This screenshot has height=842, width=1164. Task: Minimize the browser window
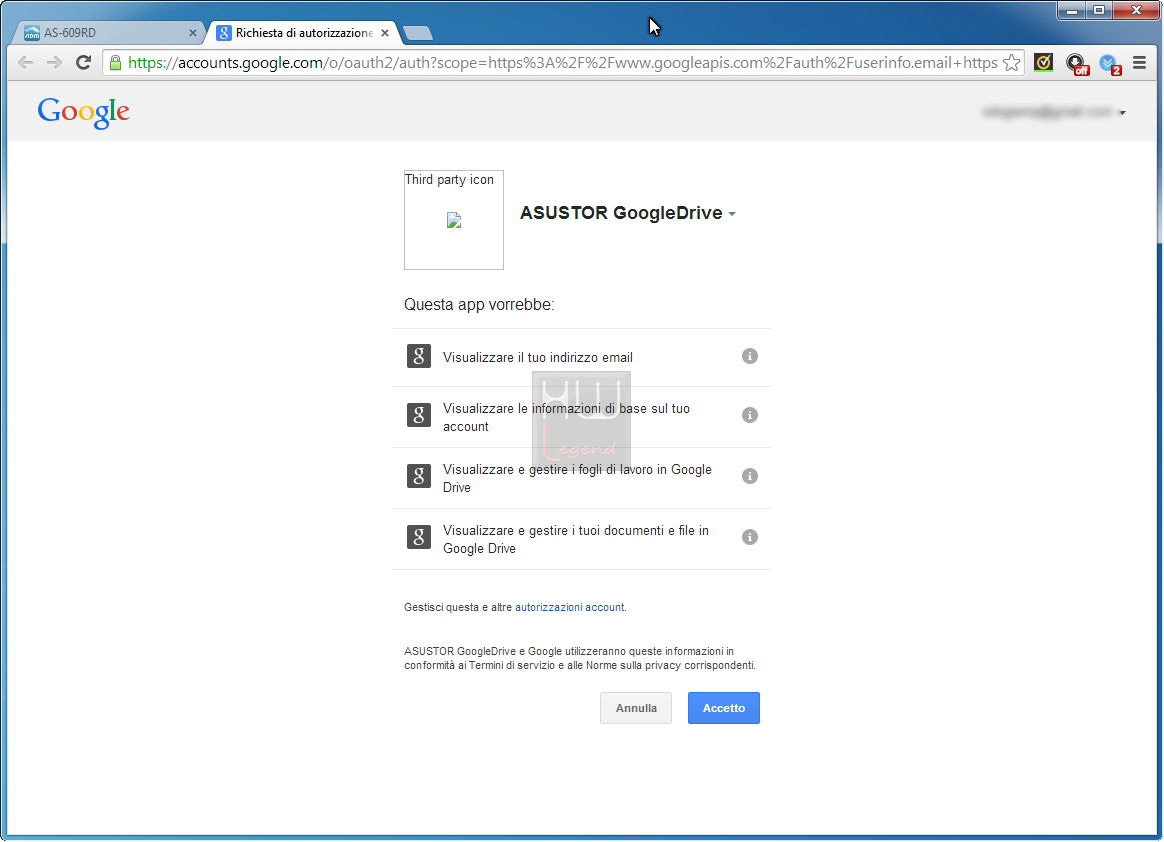[x=1072, y=10]
